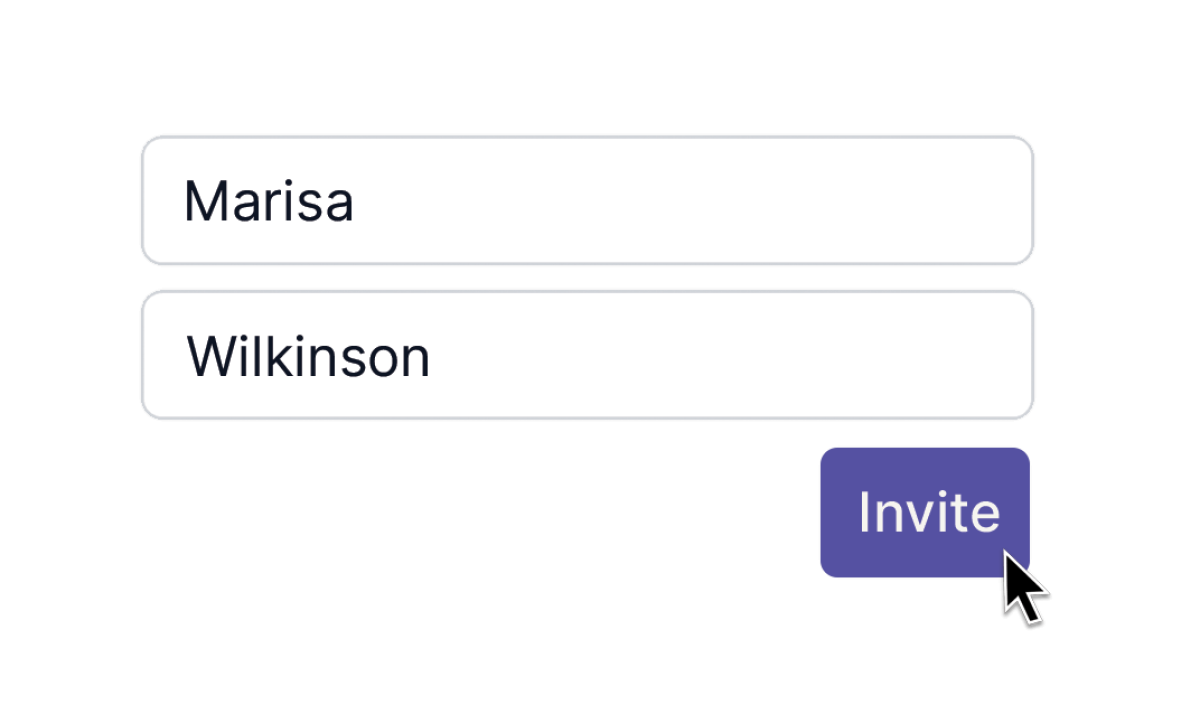Invite Marisa Wilkinson via the Invite button

[x=924, y=512]
